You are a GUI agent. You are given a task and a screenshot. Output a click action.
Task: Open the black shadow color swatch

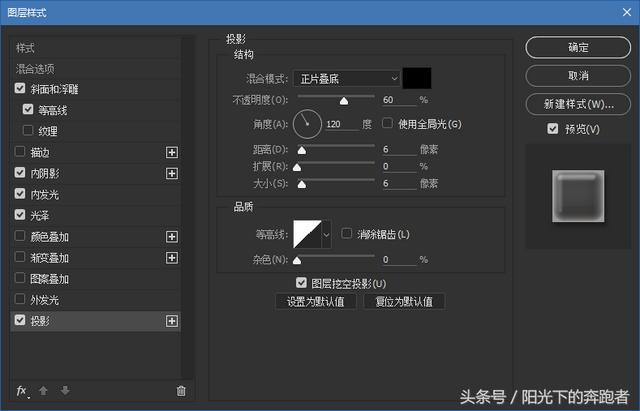click(x=417, y=78)
